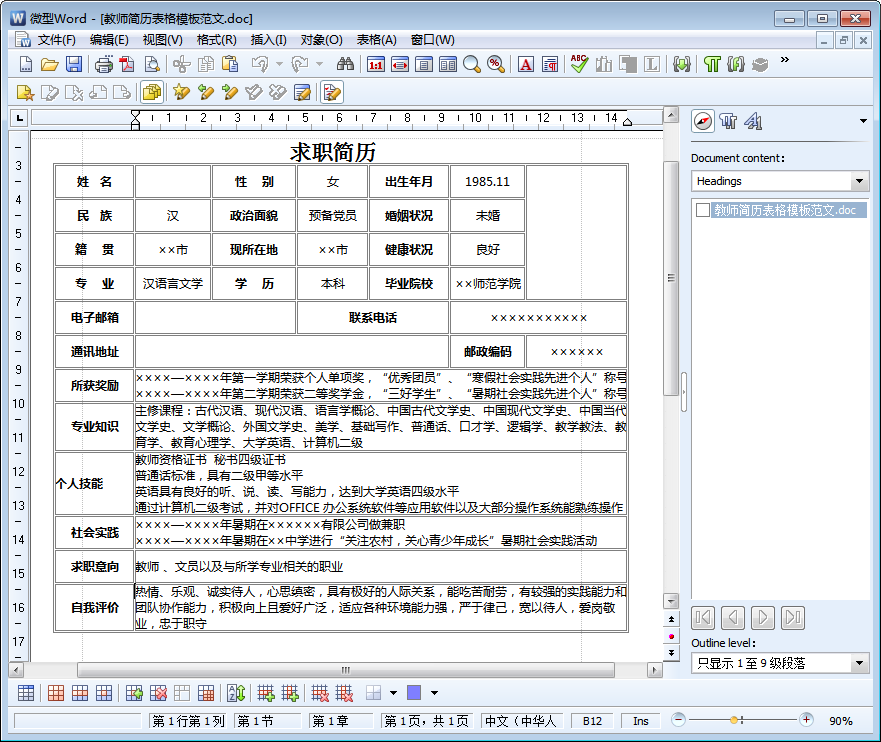Open the 视图(V) menu
This screenshot has height=742, width=881.
pyautogui.click(x=162, y=40)
